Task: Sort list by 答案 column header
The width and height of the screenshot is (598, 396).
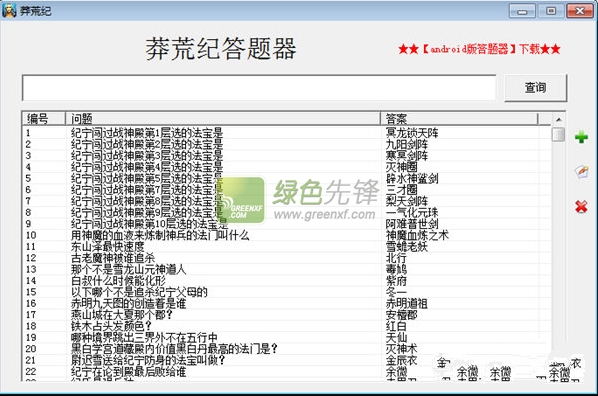Action: click(459, 119)
